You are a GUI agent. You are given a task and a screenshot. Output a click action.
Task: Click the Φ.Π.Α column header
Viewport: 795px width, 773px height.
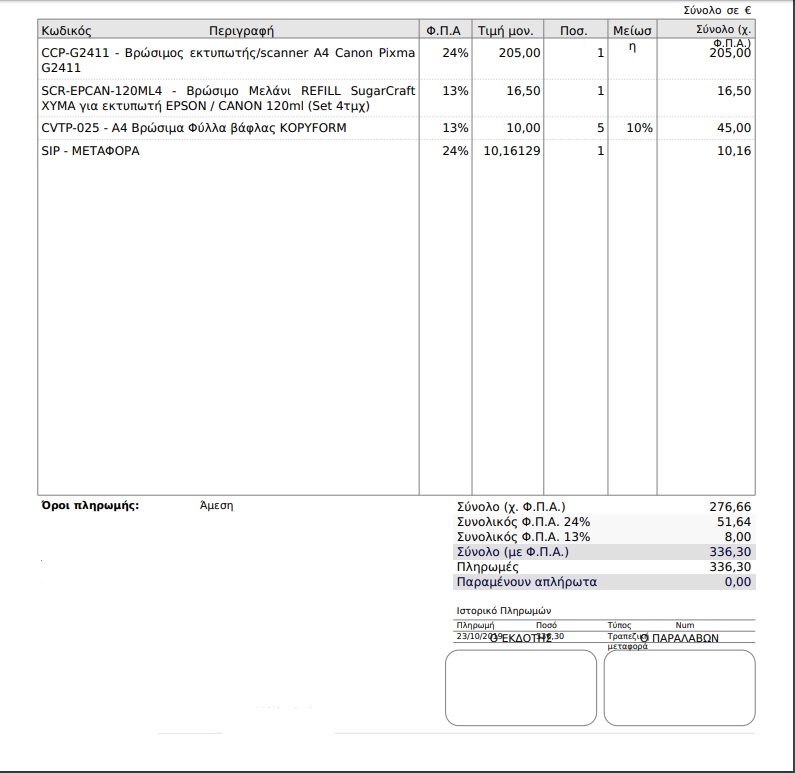tap(443, 30)
